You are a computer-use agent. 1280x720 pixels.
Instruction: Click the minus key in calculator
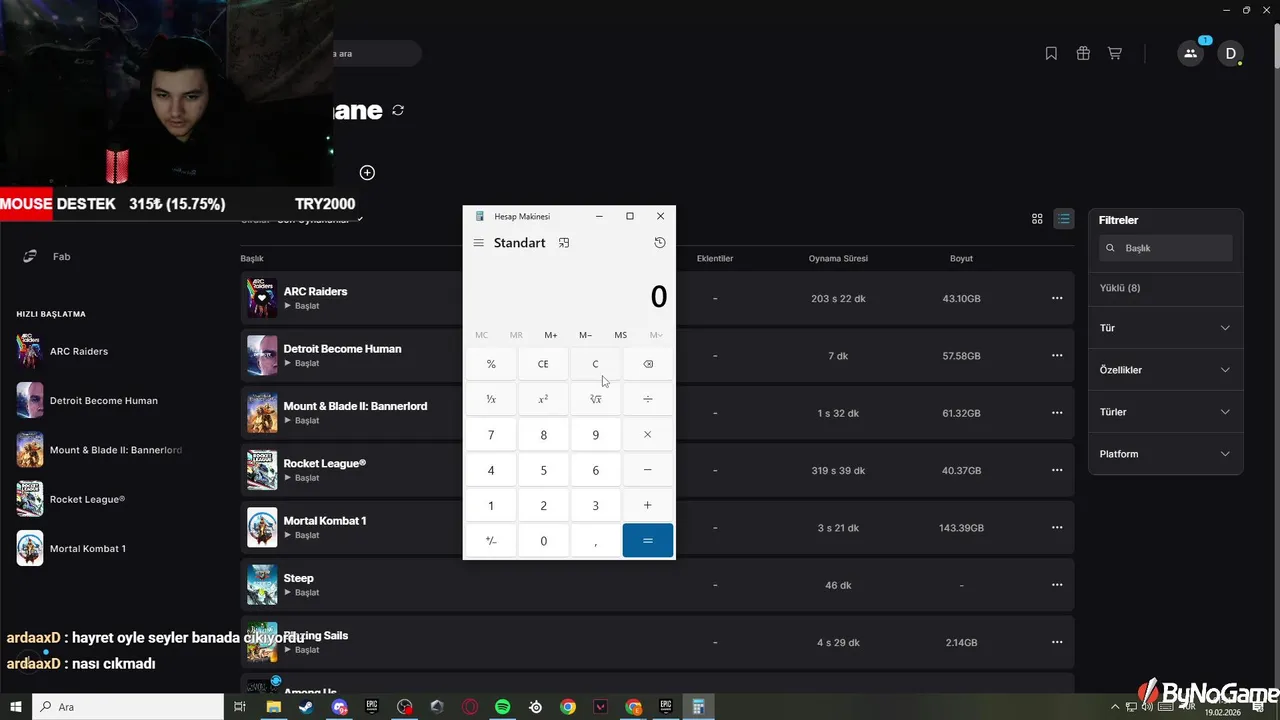pos(648,470)
